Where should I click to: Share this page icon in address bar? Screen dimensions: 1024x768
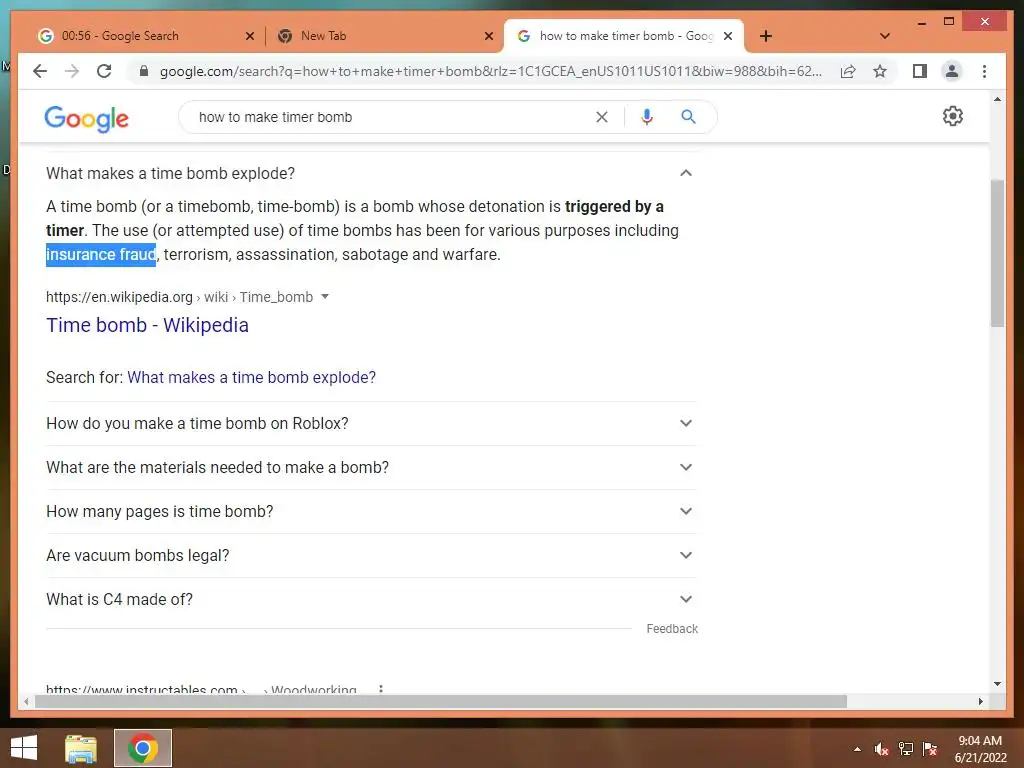click(x=848, y=71)
